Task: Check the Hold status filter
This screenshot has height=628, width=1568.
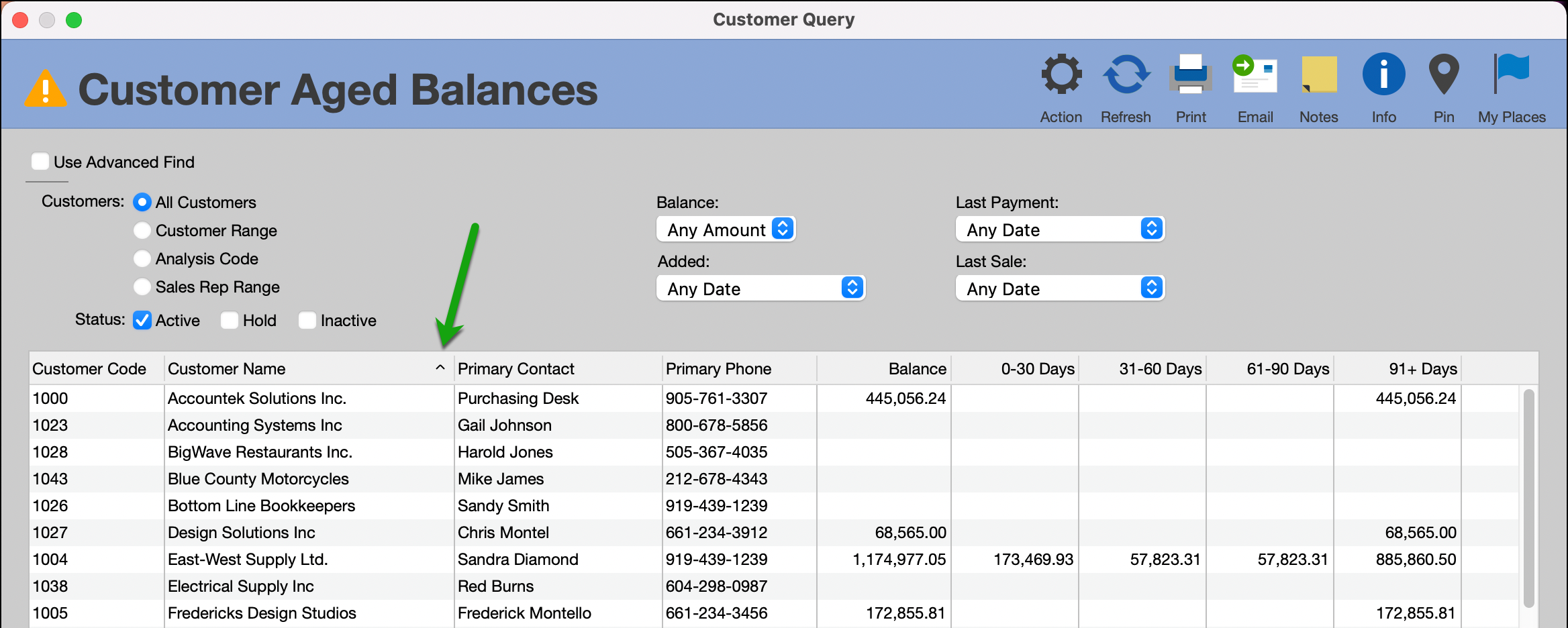Action: coord(230,320)
